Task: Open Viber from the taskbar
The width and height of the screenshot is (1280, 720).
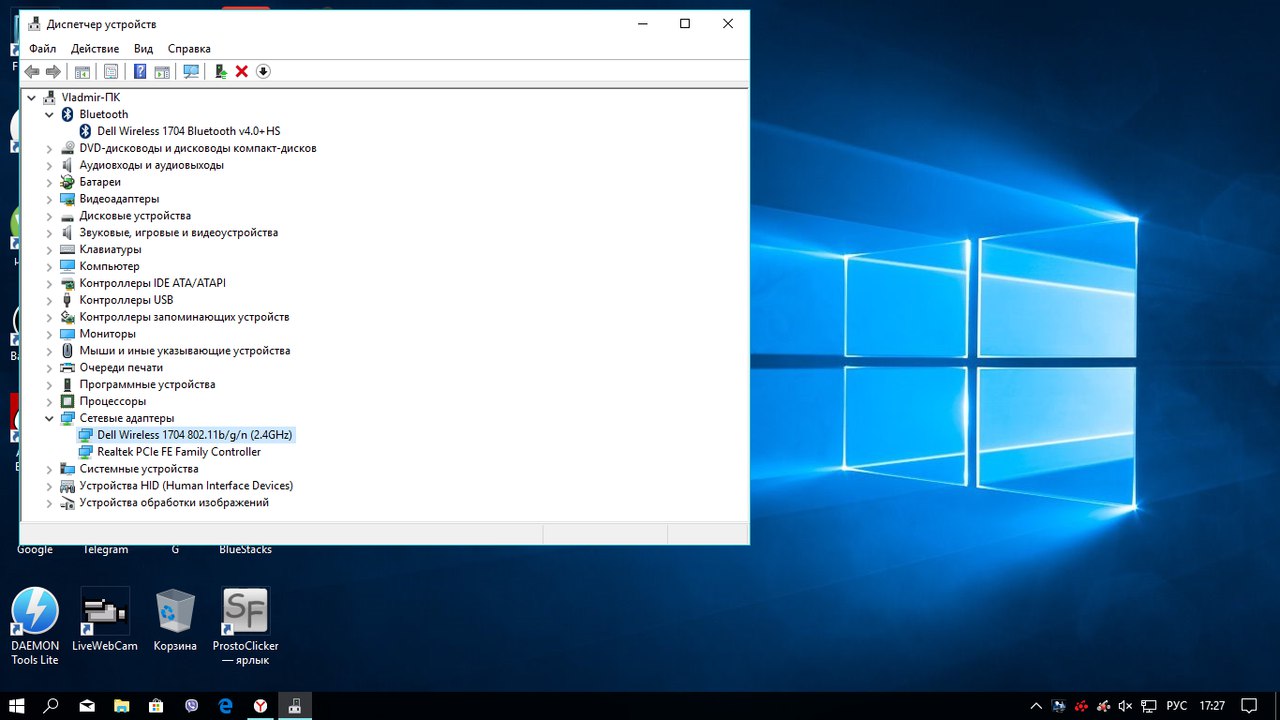Action: point(191,705)
